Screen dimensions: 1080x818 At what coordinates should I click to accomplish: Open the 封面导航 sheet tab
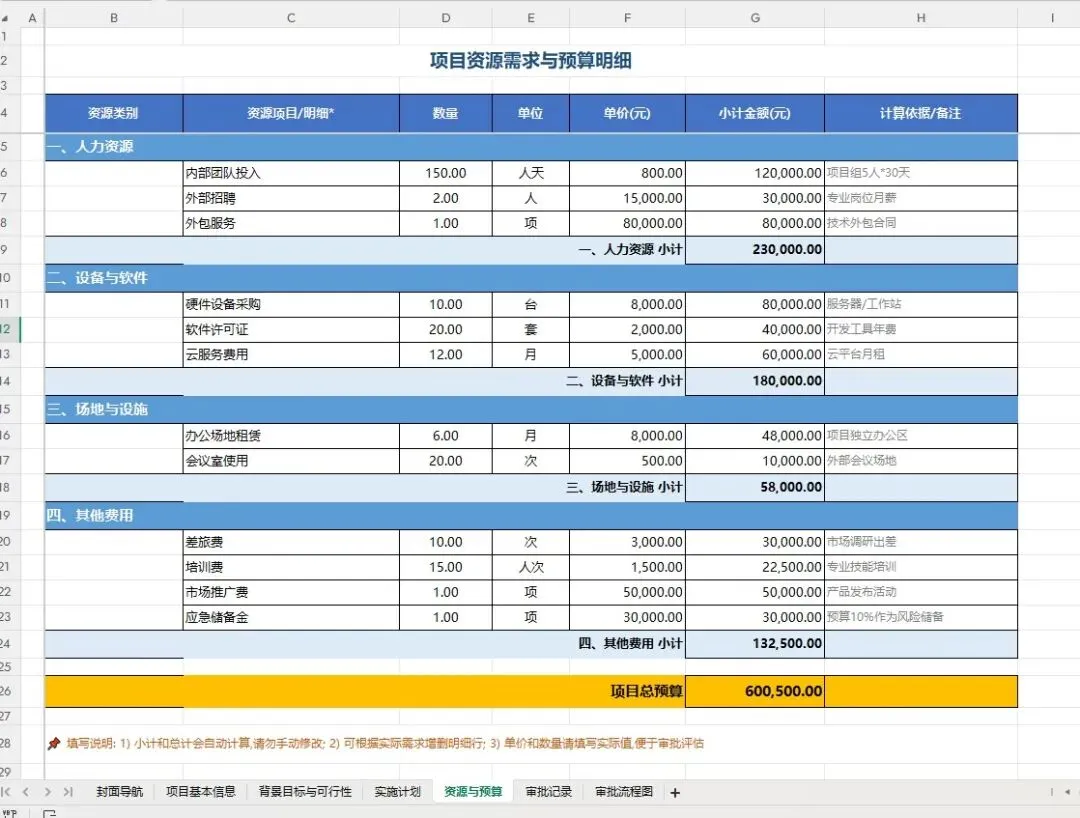point(120,792)
